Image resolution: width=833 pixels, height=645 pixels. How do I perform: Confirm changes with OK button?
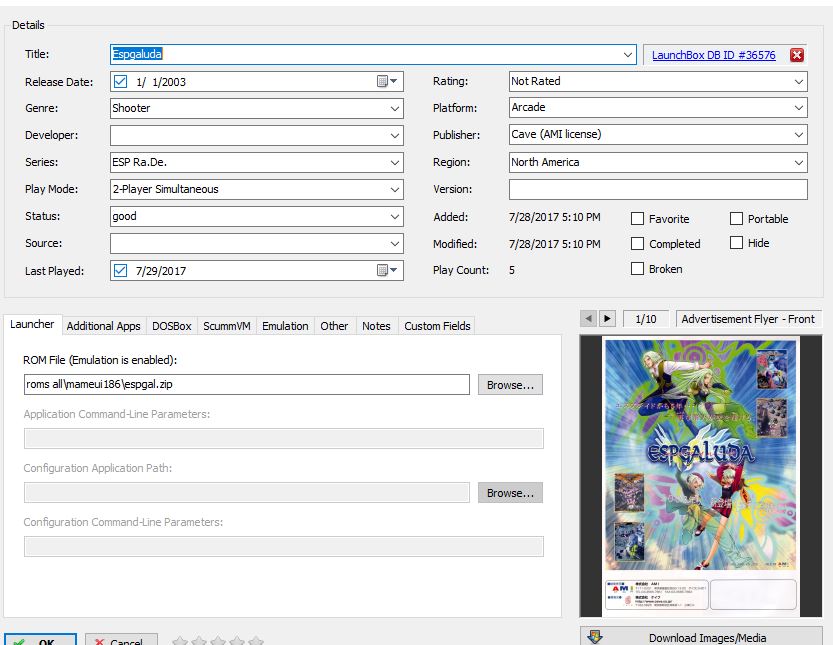point(40,640)
